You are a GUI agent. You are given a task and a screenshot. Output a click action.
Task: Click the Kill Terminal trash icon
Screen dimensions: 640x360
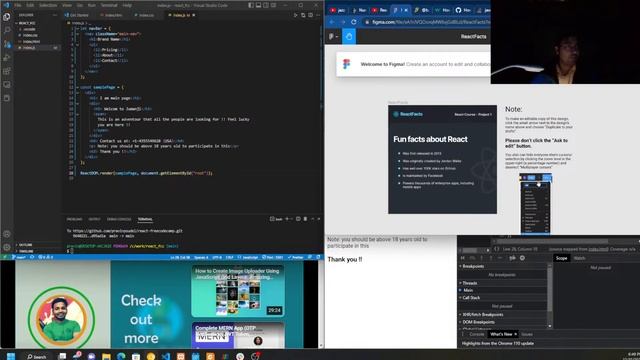305,219
